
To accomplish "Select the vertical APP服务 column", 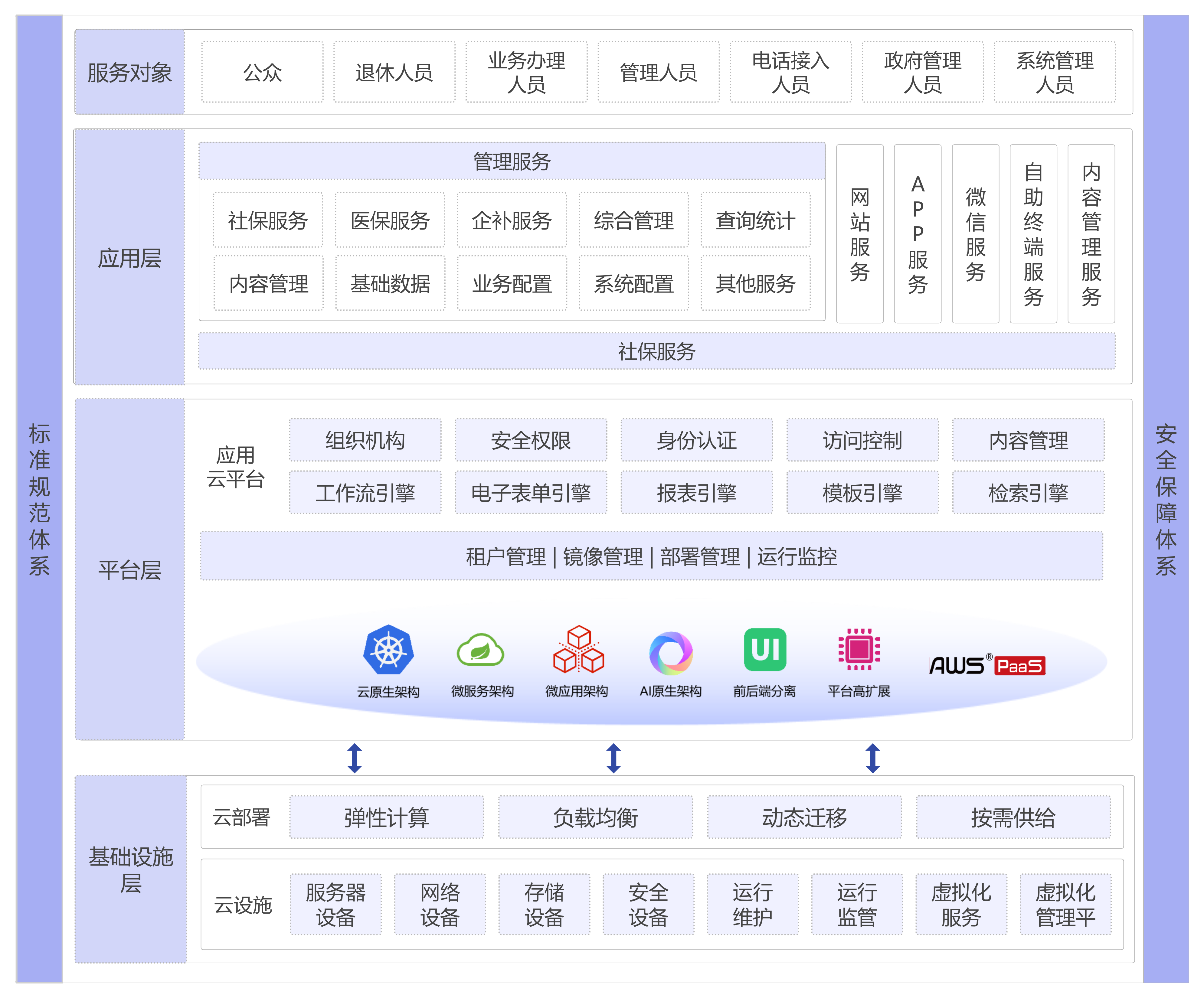I will coord(917,234).
